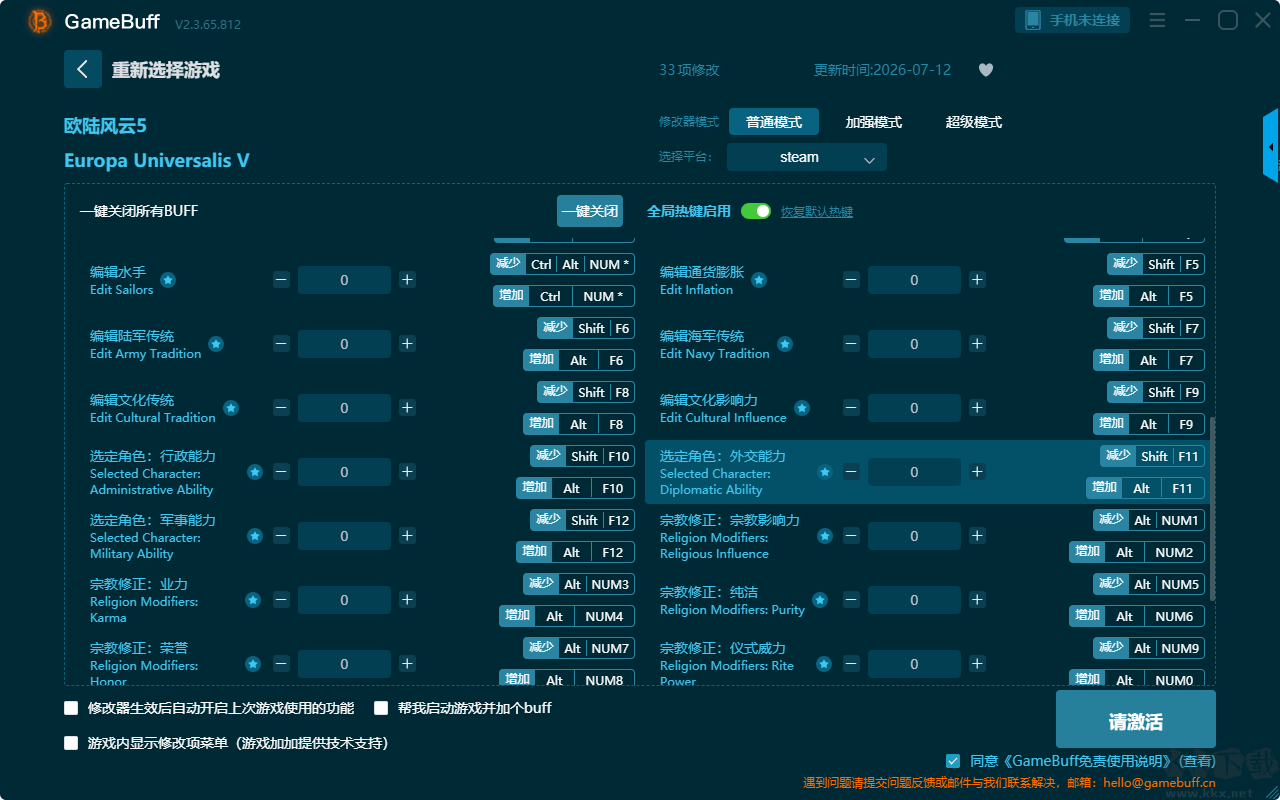This screenshot has height=800, width=1280.
Task: Star the Edit Inflation cheat
Action: (x=759, y=280)
